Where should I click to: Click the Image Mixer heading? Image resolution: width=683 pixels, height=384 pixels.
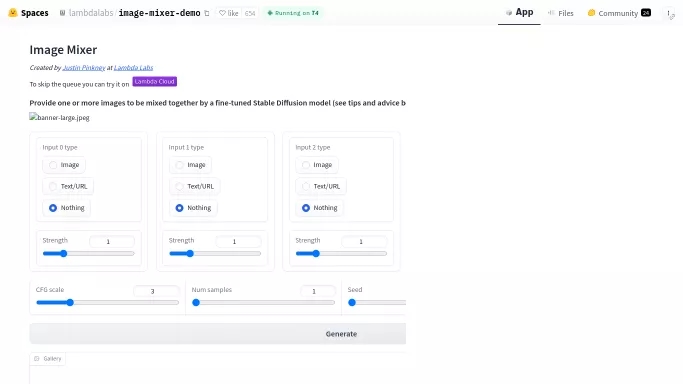point(63,50)
